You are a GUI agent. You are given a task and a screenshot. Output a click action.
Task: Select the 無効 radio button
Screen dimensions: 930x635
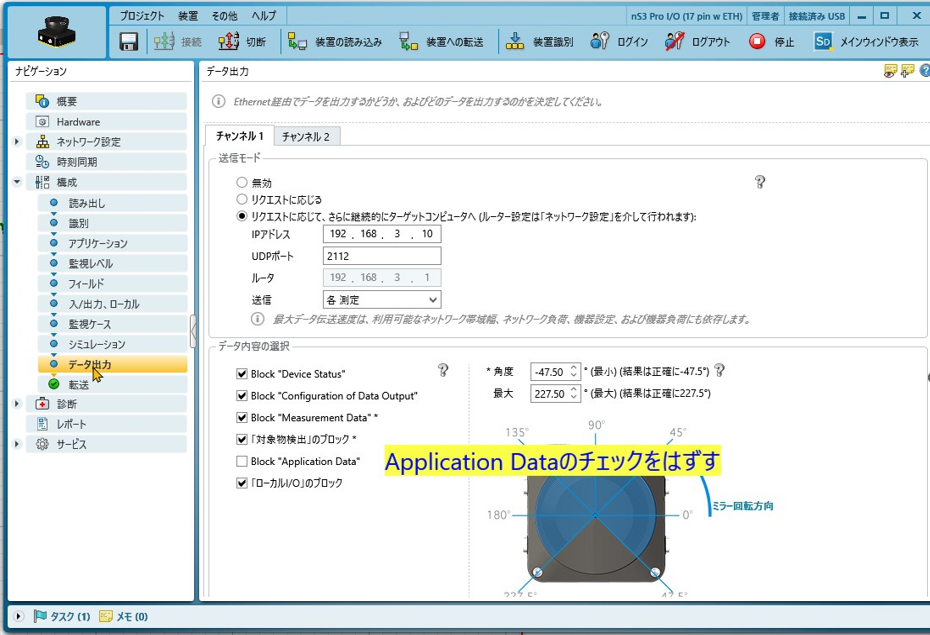point(240,182)
